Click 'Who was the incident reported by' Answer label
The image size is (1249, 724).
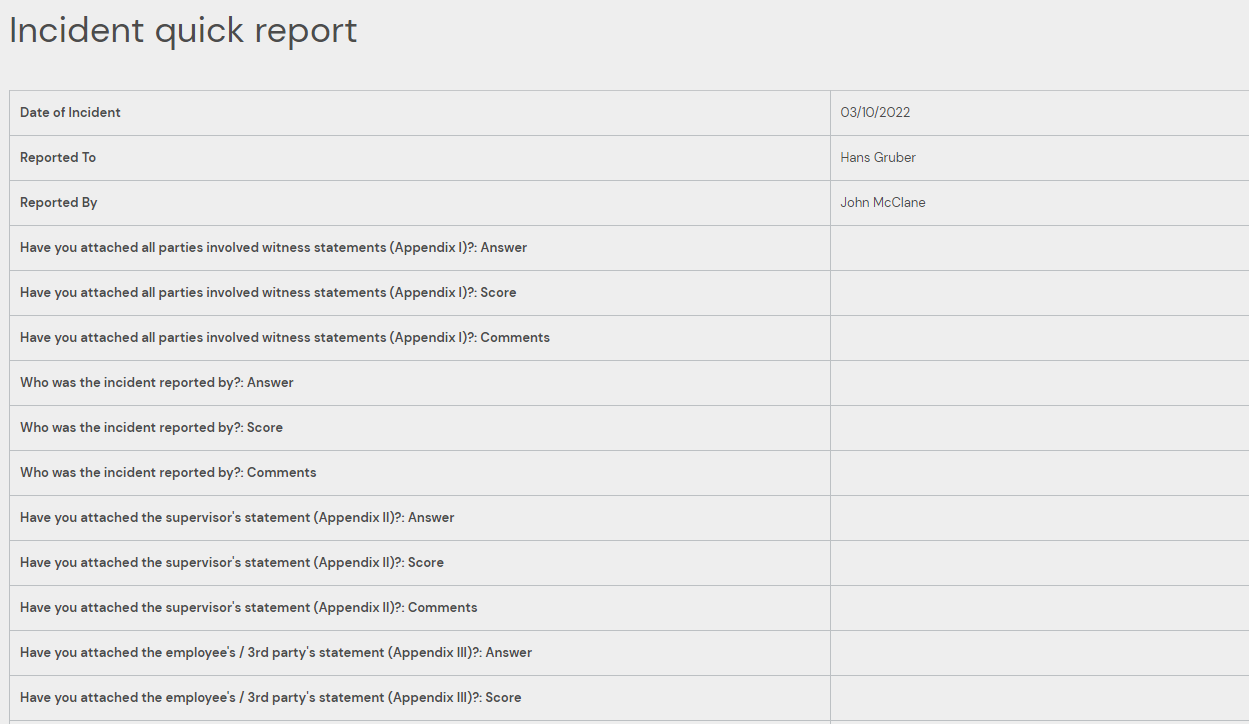[157, 383]
